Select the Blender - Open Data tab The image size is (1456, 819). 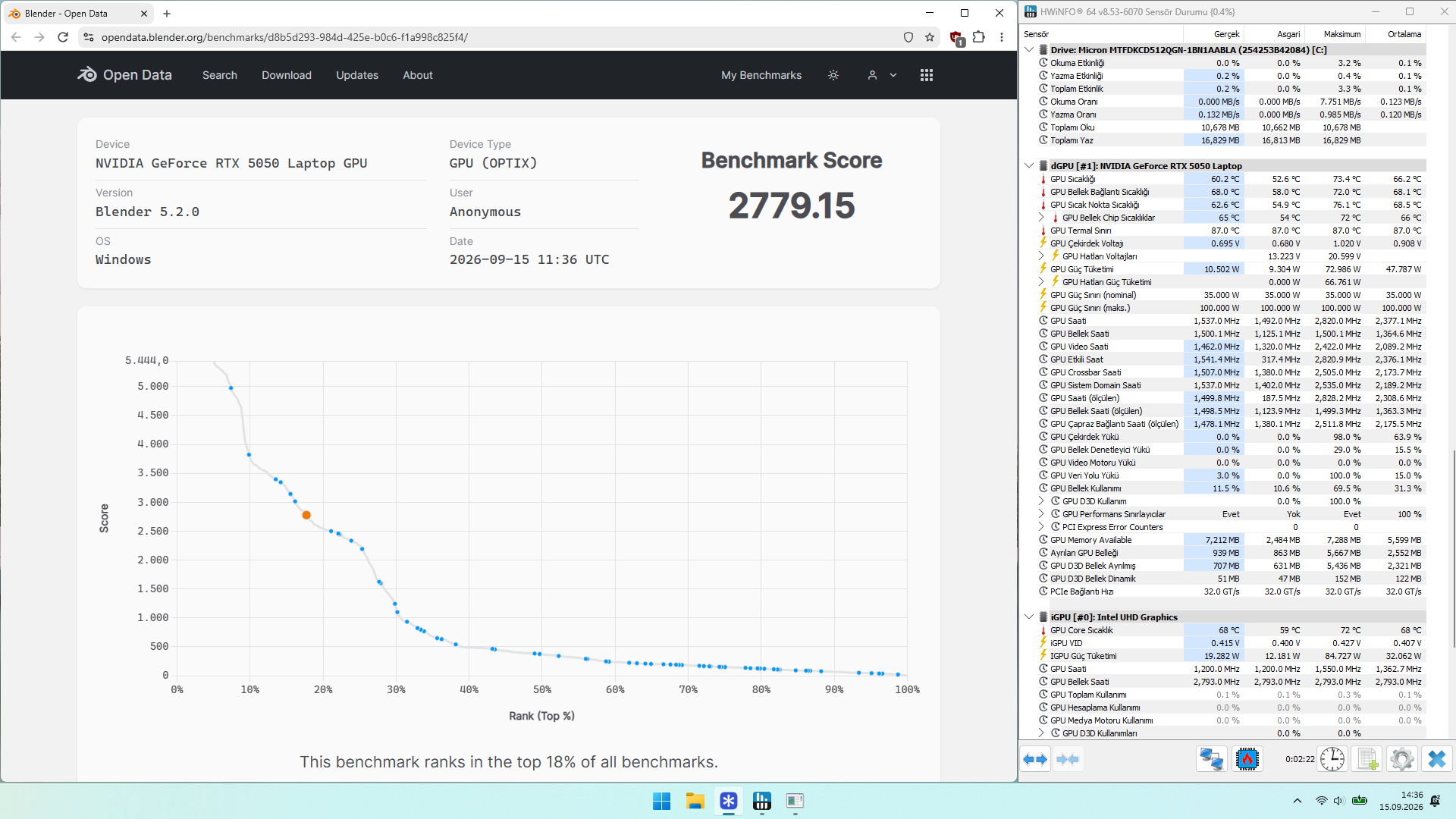[79, 14]
